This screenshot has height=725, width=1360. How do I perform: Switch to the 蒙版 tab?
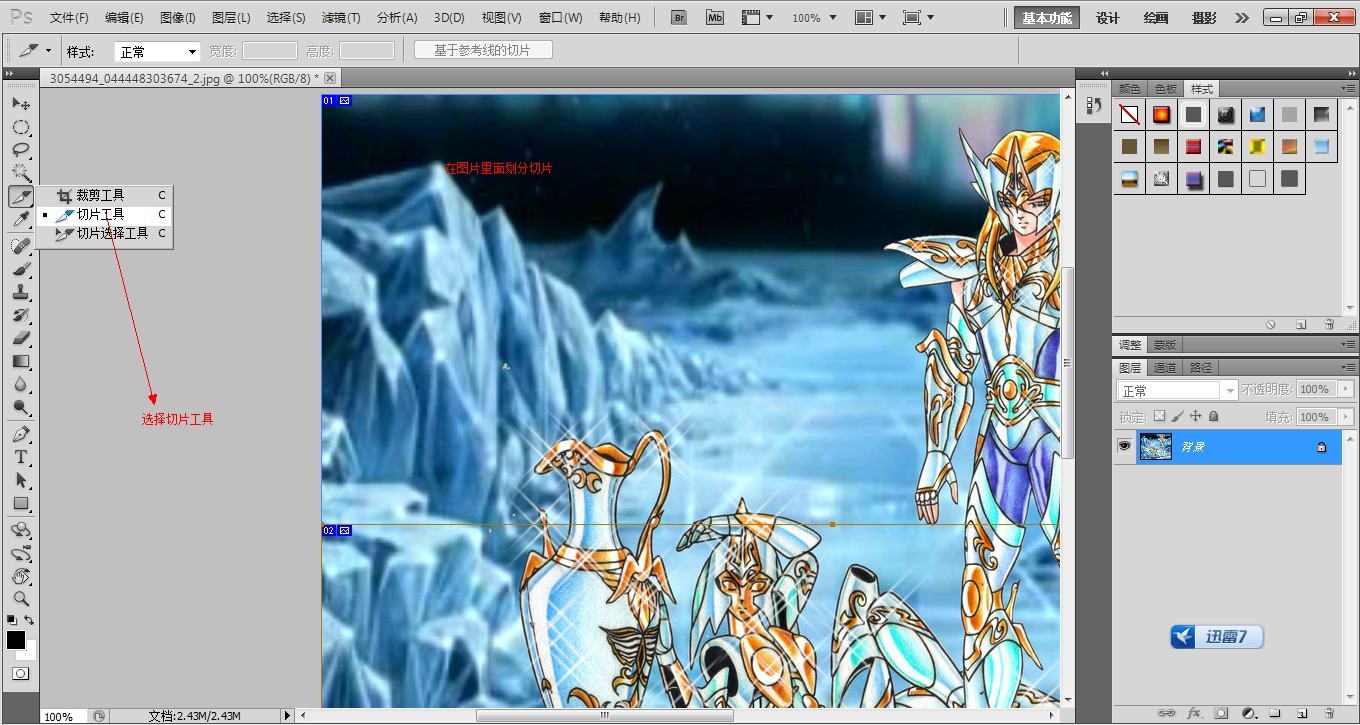(x=1164, y=345)
